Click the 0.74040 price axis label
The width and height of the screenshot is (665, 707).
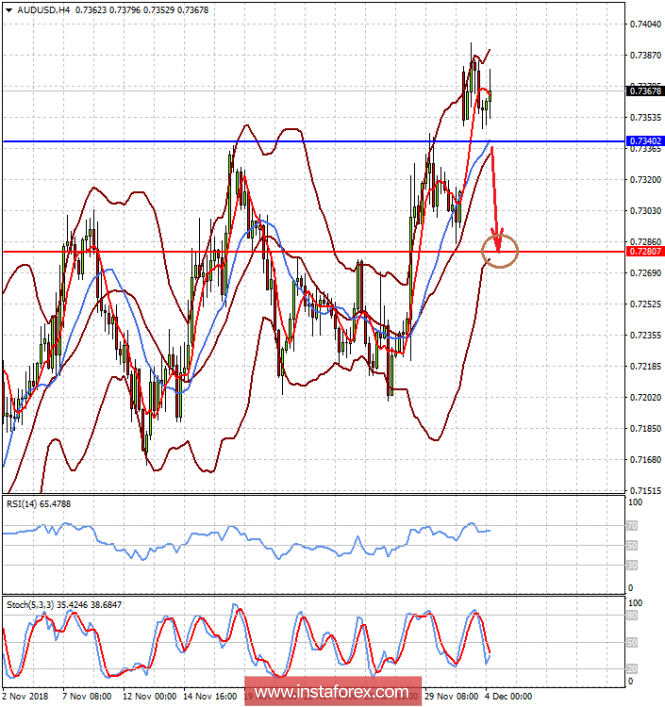(x=643, y=22)
